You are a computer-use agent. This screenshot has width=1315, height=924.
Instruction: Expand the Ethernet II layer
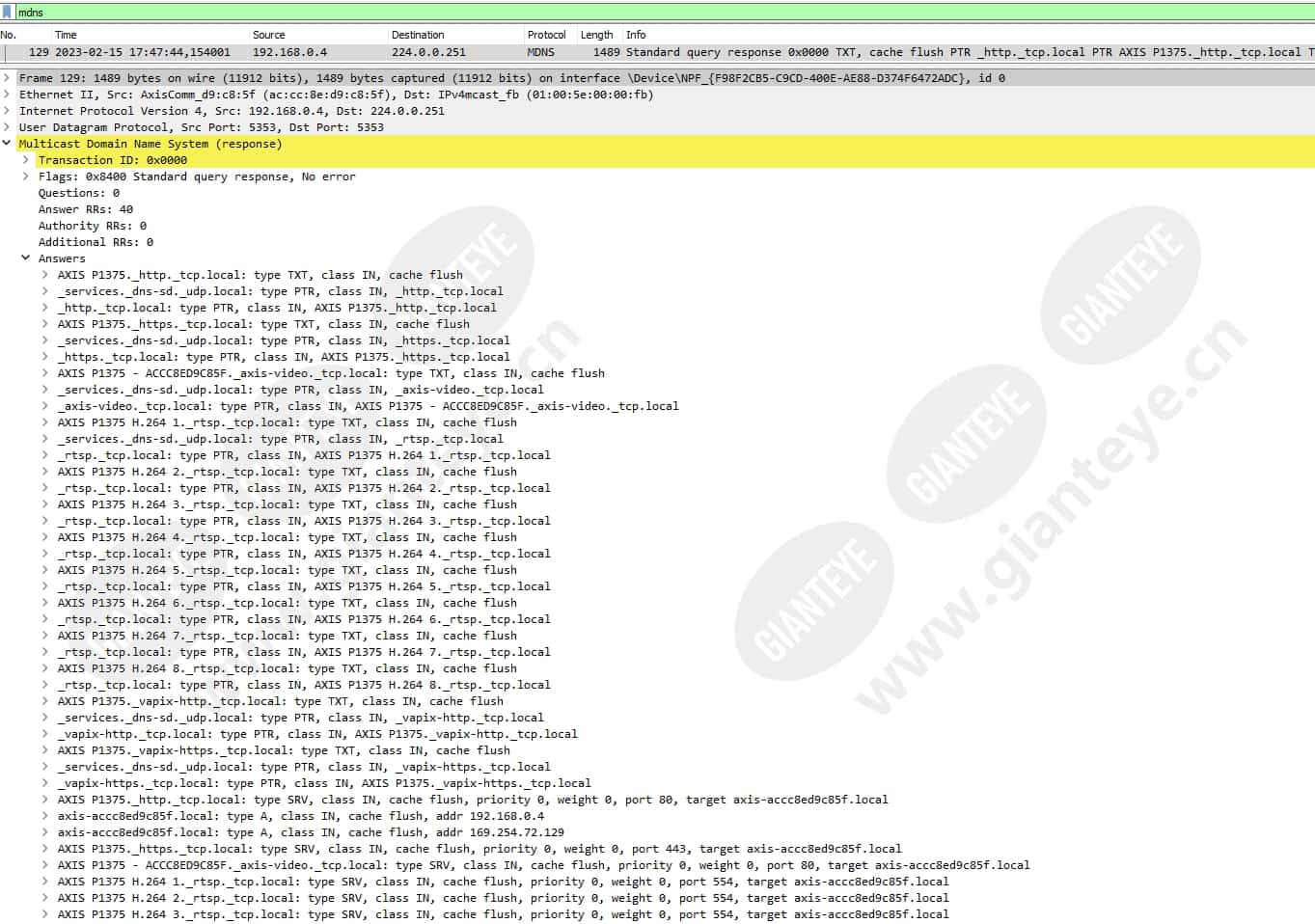(x=8, y=95)
